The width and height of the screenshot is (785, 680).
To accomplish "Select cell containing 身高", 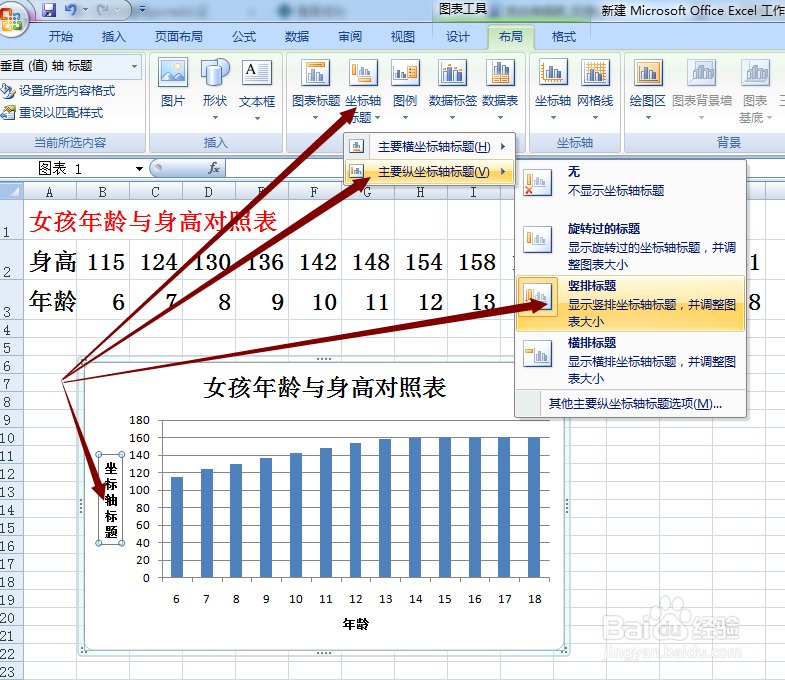I will click(50, 261).
